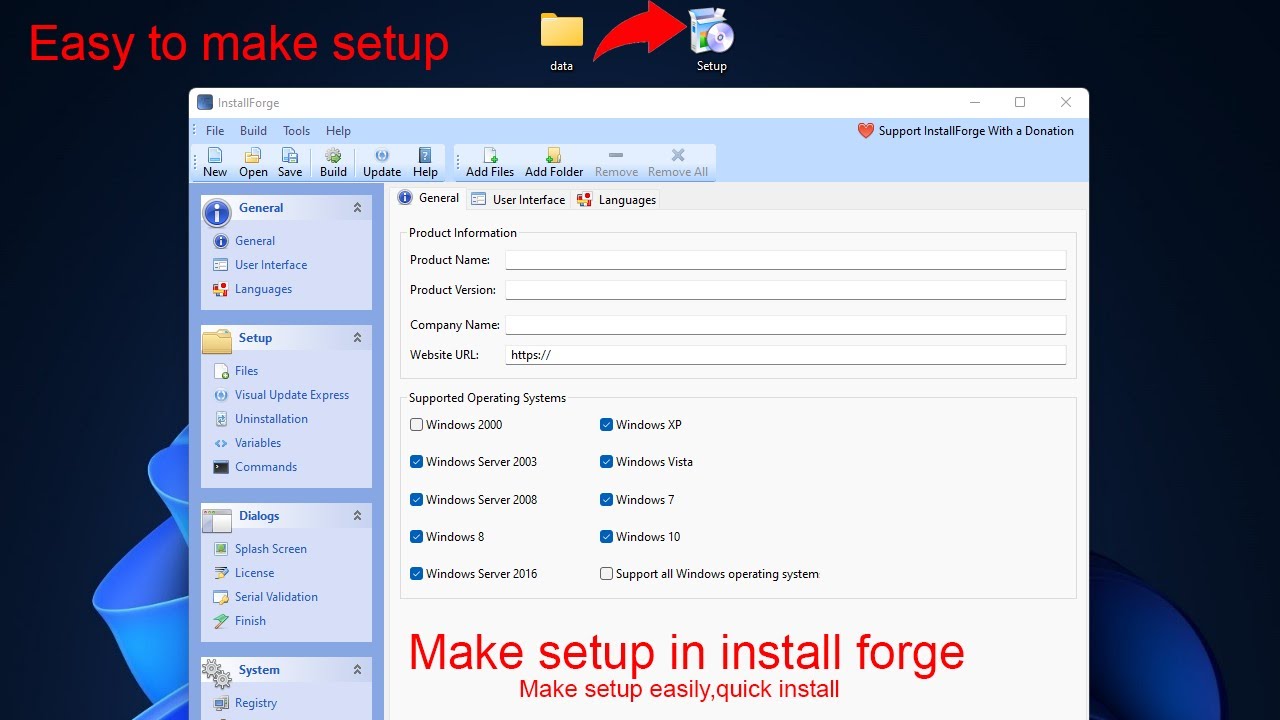The image size is (1280, 720).
Task: Open the Help menu
Action: pyautogui.click(x=338, y=131)
